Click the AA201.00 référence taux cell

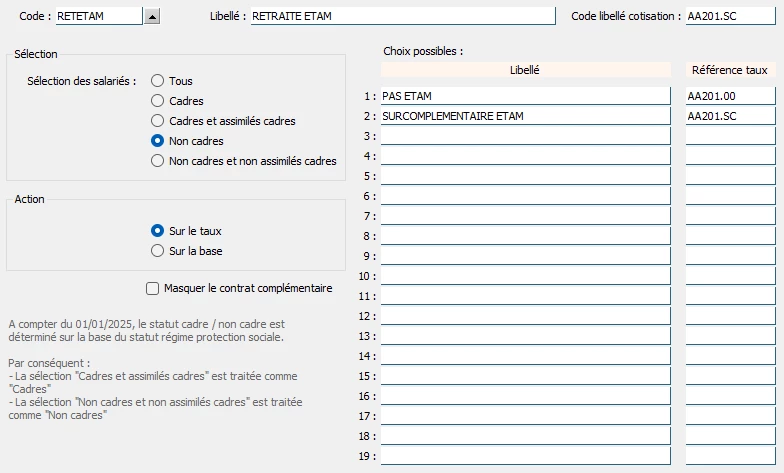730,96
